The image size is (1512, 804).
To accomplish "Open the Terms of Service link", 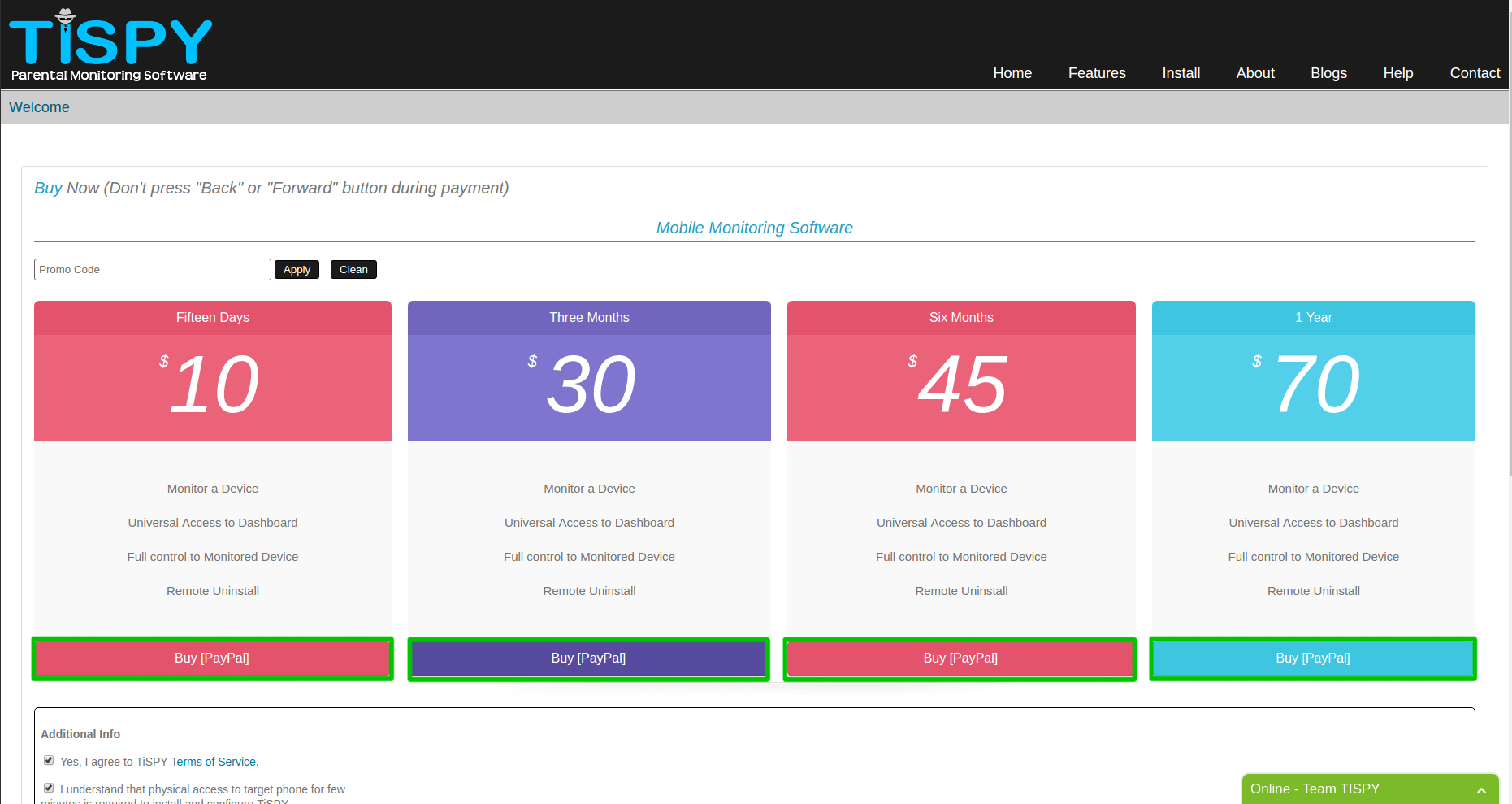I will pos(214,762).
